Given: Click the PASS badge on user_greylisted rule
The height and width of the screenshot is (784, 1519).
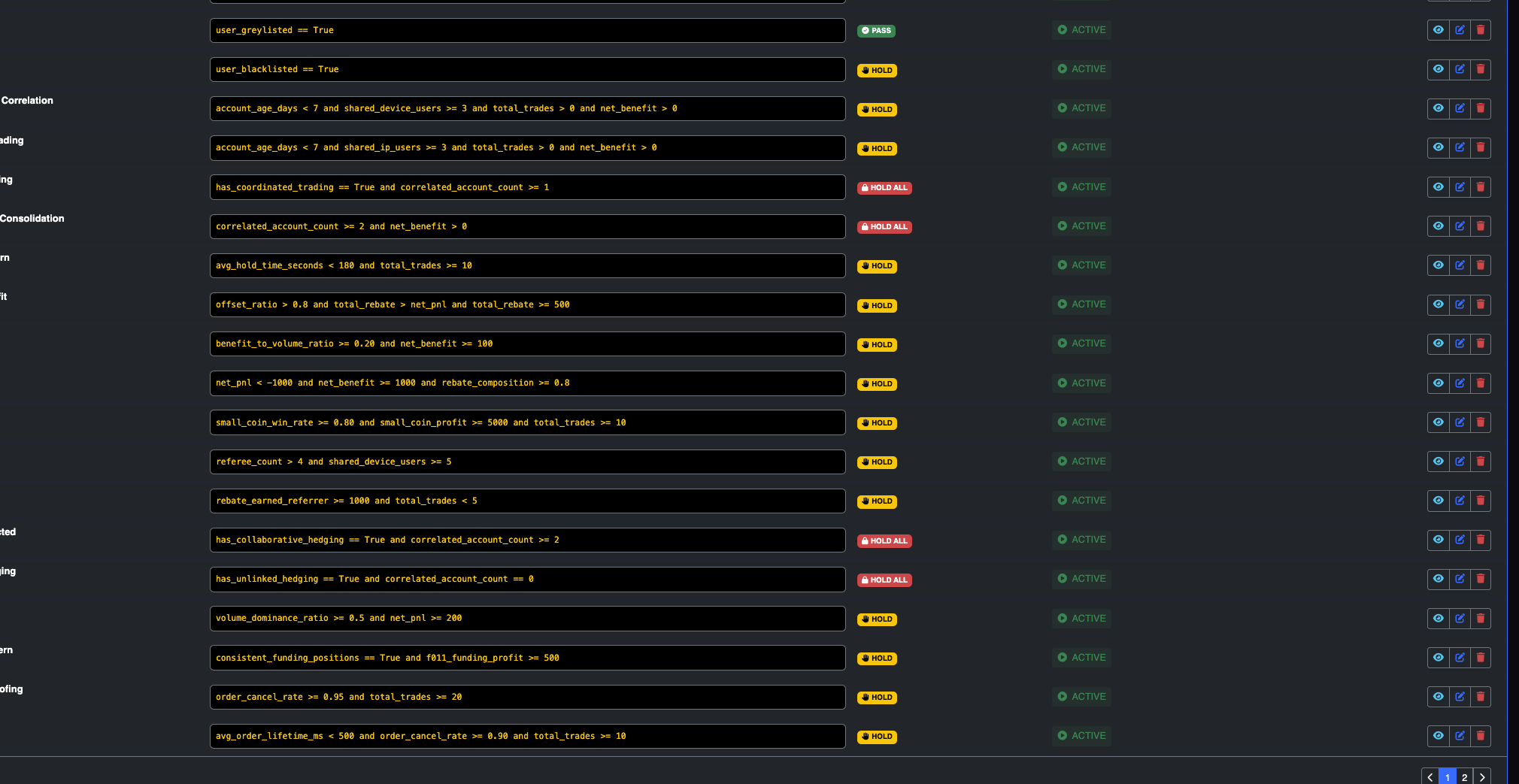Looking at the screenshot, I should (x=876, y=31).
